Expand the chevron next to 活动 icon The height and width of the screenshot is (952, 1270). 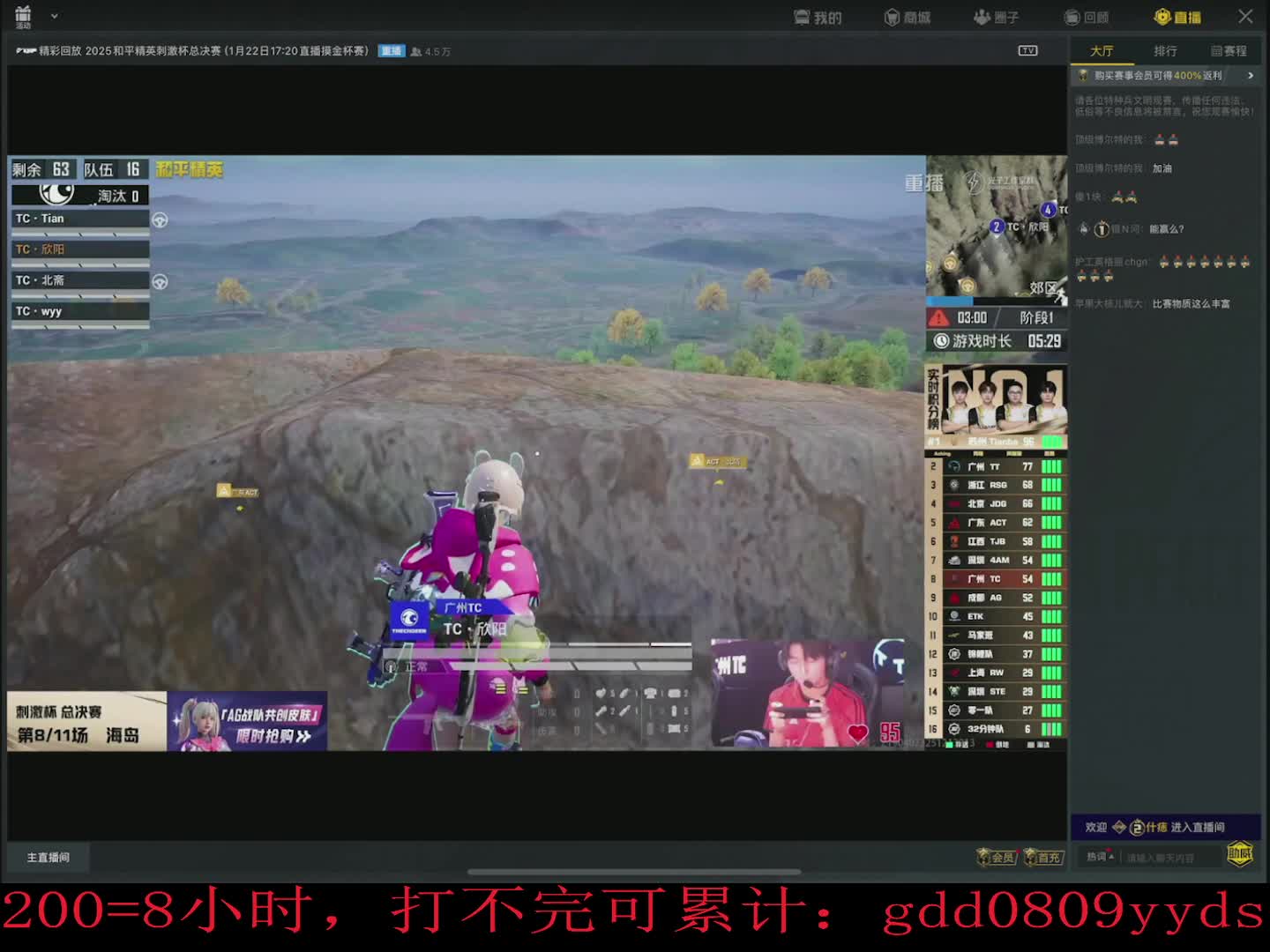(x=55, y=16)
